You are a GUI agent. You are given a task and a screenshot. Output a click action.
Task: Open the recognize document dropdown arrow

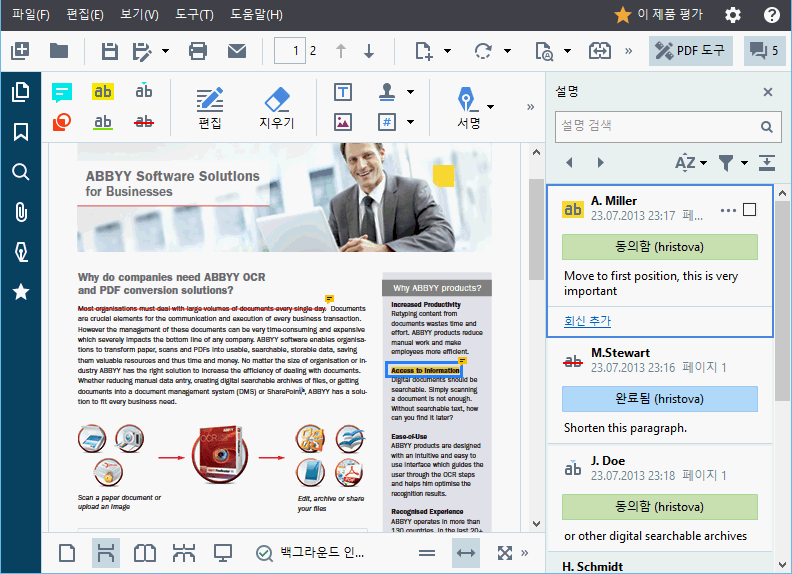tap(567, 51)
